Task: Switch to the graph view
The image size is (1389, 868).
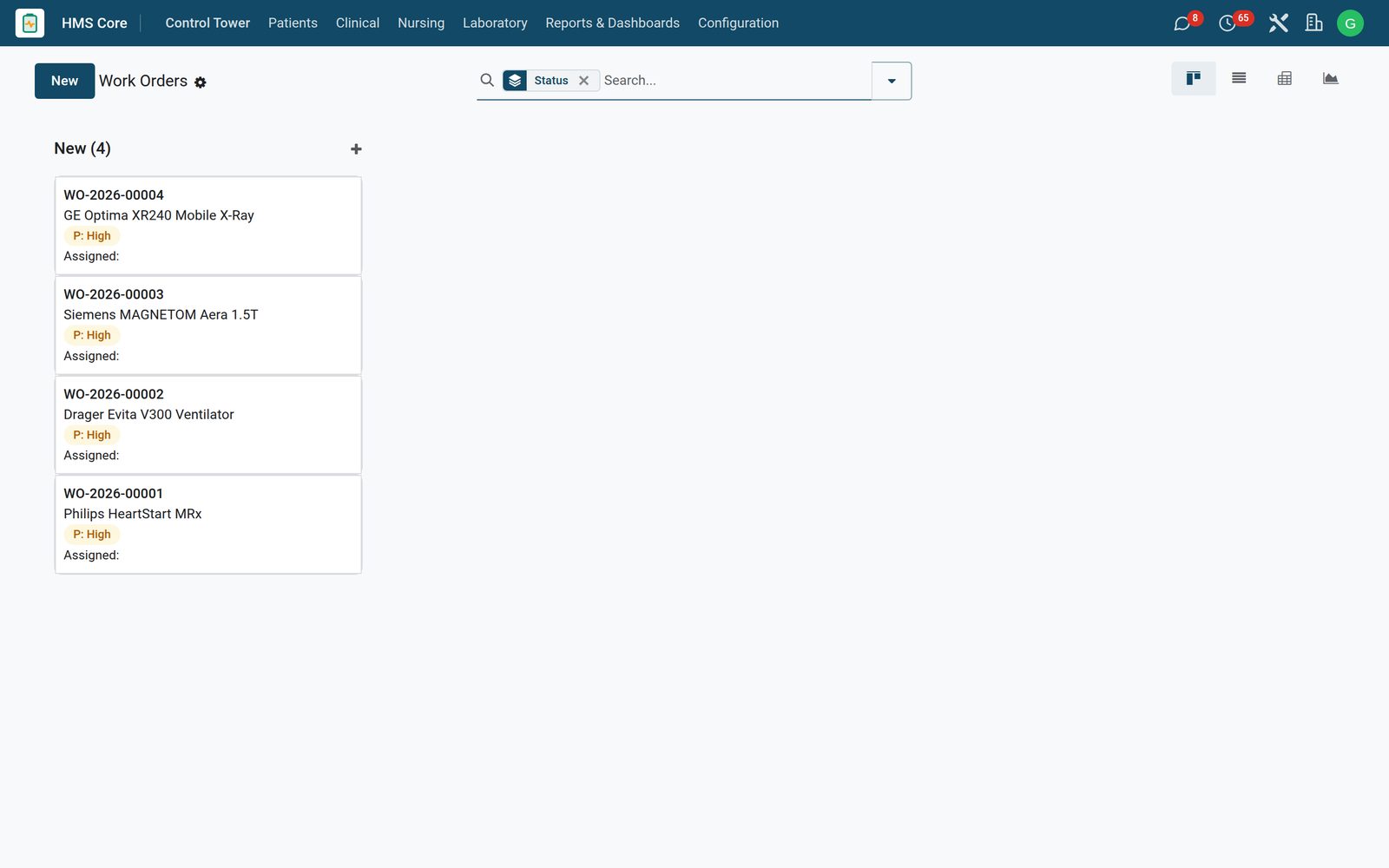Action: (x=1330, y=78)
